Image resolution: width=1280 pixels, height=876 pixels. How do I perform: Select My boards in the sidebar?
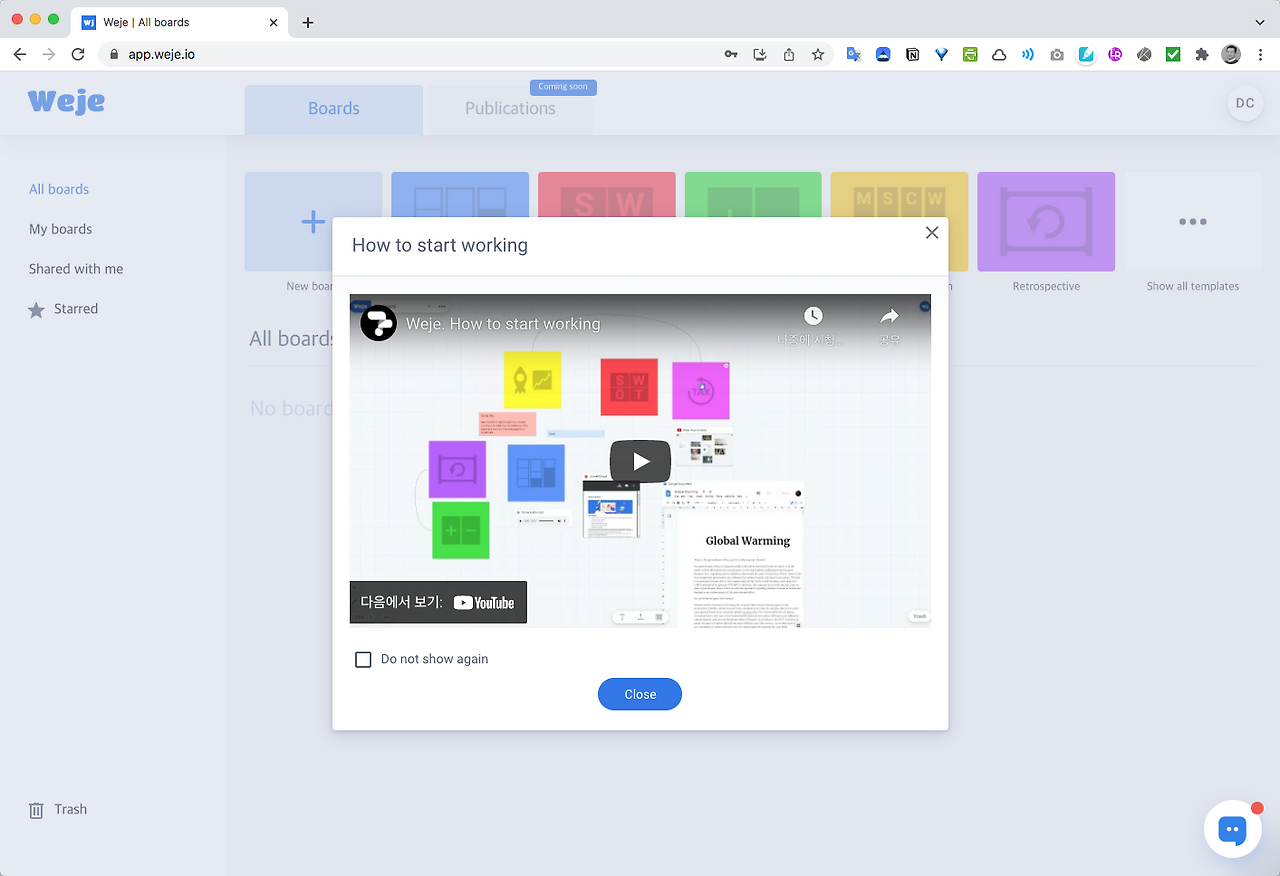coord(60,229)
